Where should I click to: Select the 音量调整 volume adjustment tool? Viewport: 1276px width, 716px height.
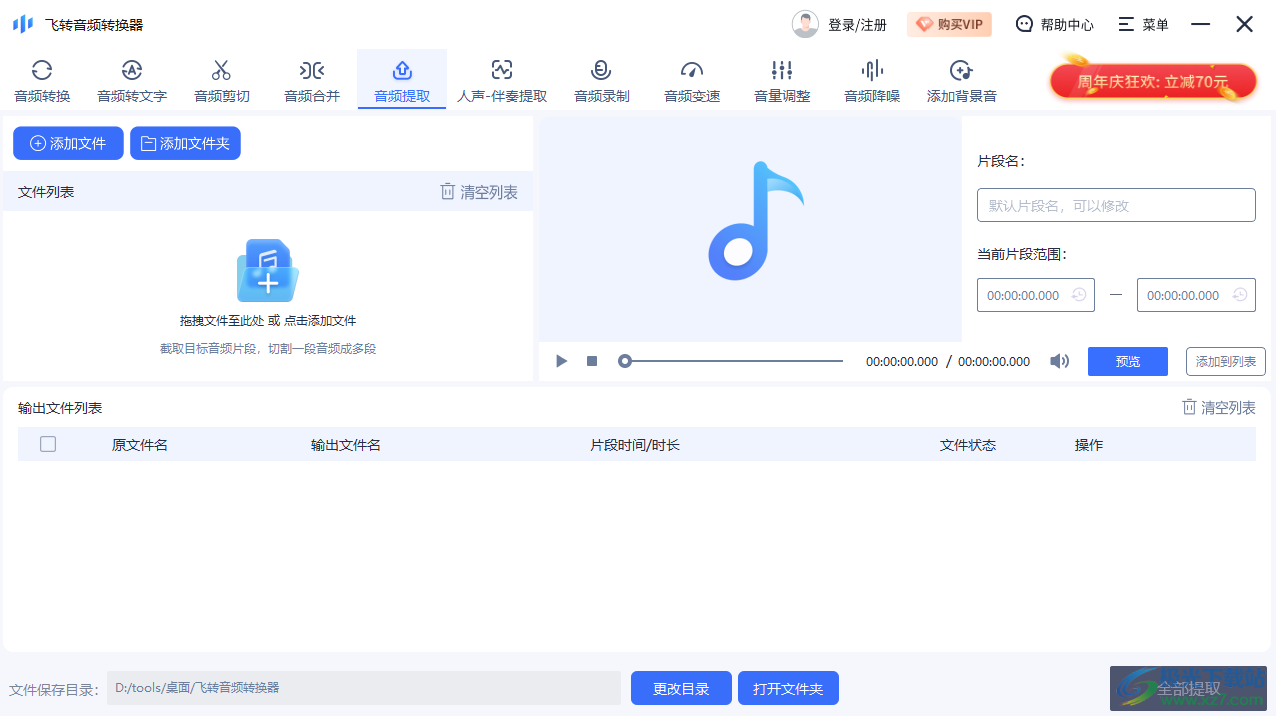(x=781, y=79)
